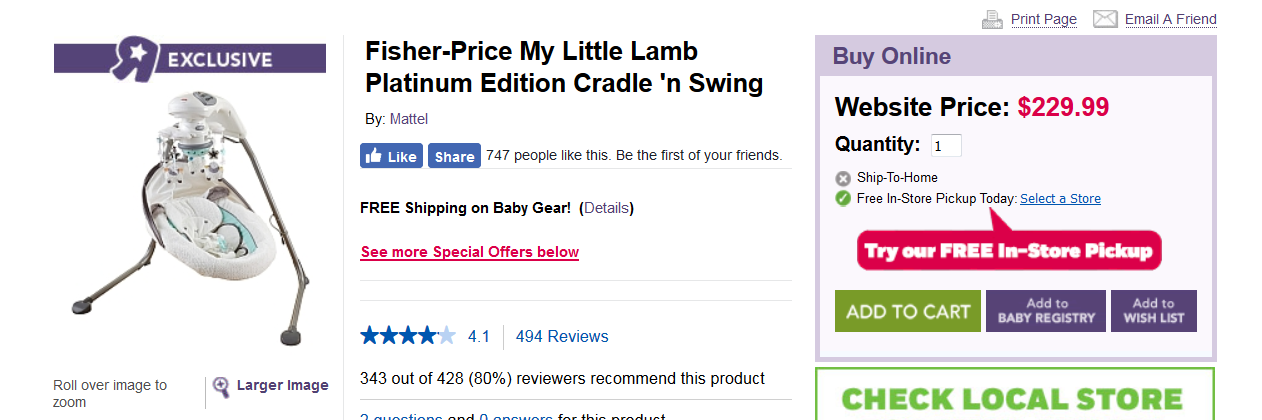The height and width of the screenshot is (420, 1262).
Task: Choose Select a Store link
Action: point(1060,199)
